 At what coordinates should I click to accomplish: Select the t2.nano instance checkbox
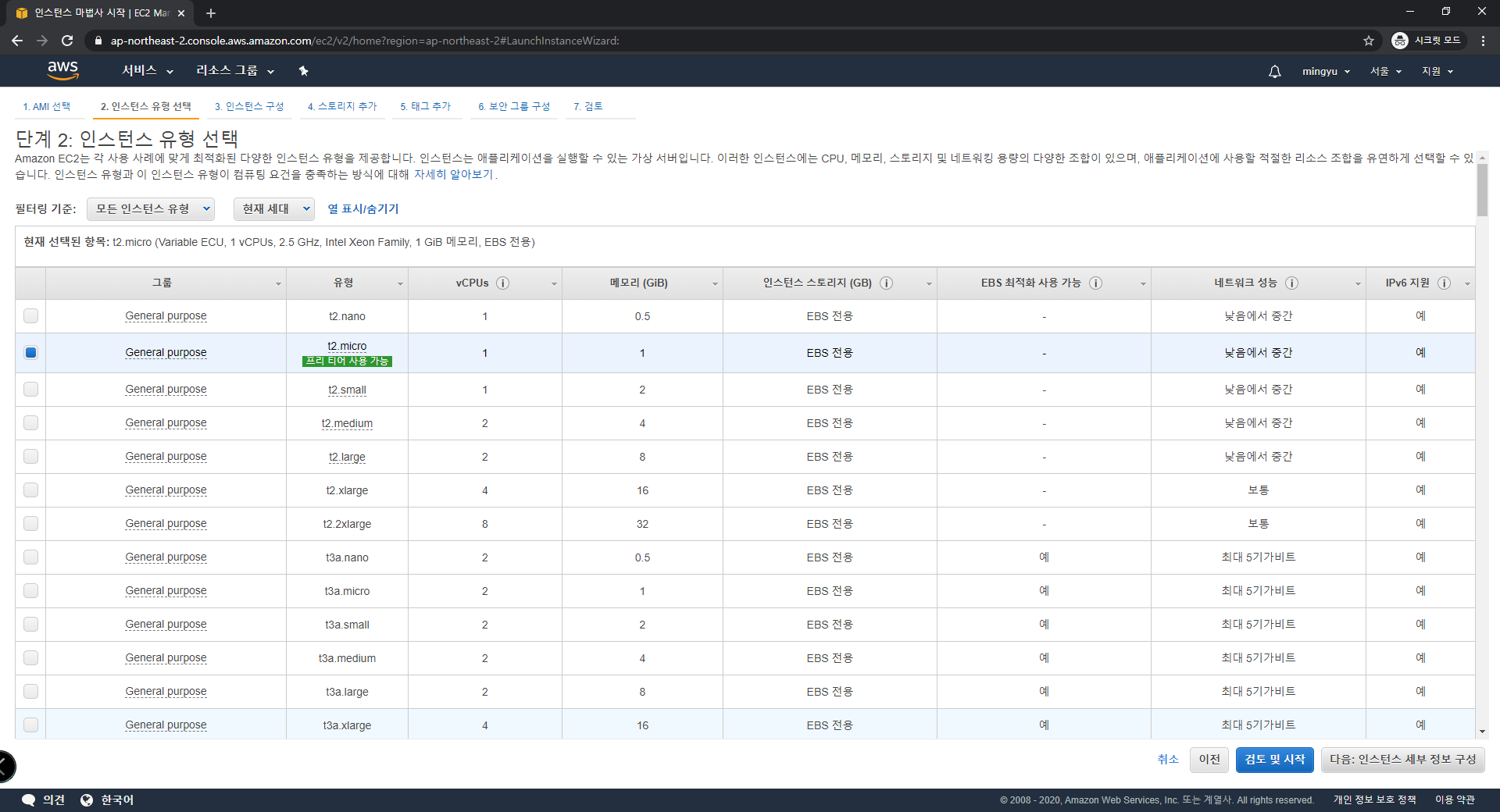[x=30, y=315]
